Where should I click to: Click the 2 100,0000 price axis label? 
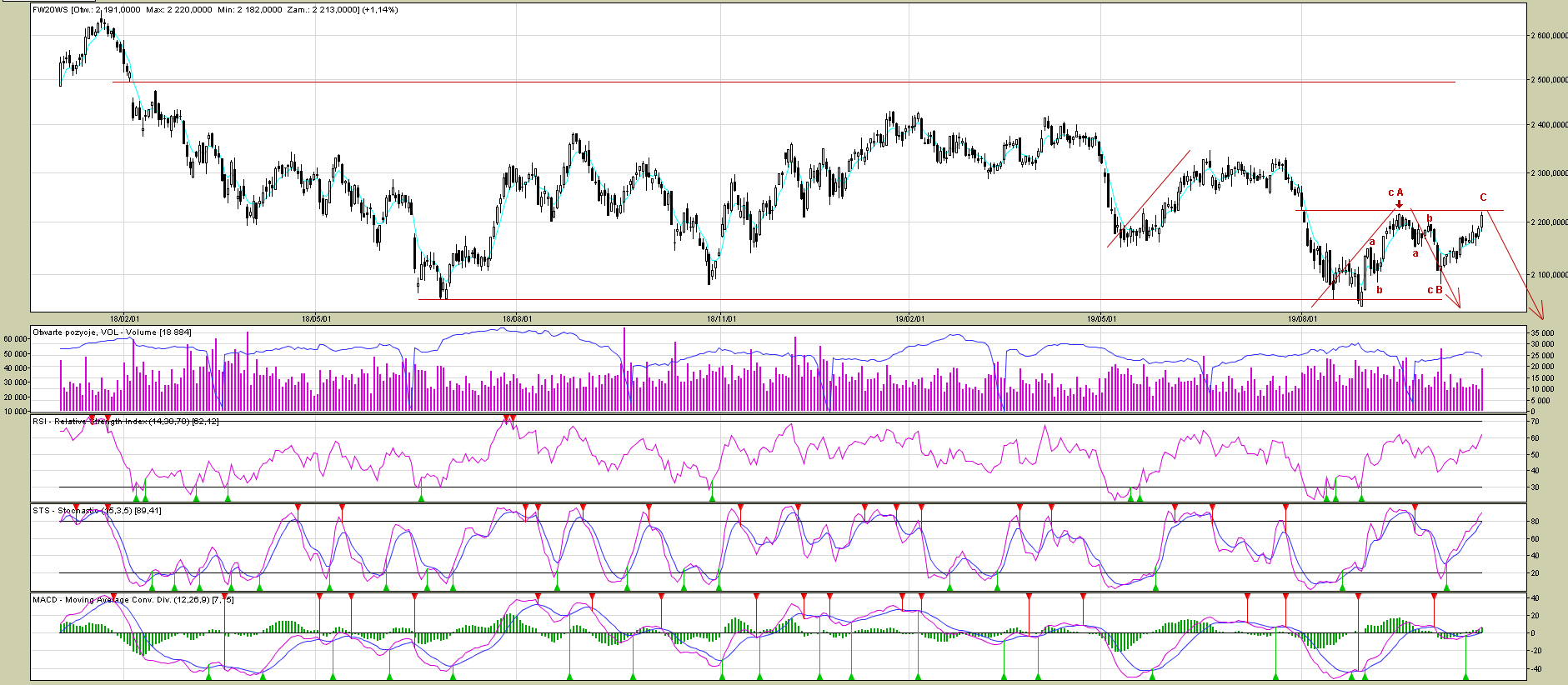click(1548, 275)
